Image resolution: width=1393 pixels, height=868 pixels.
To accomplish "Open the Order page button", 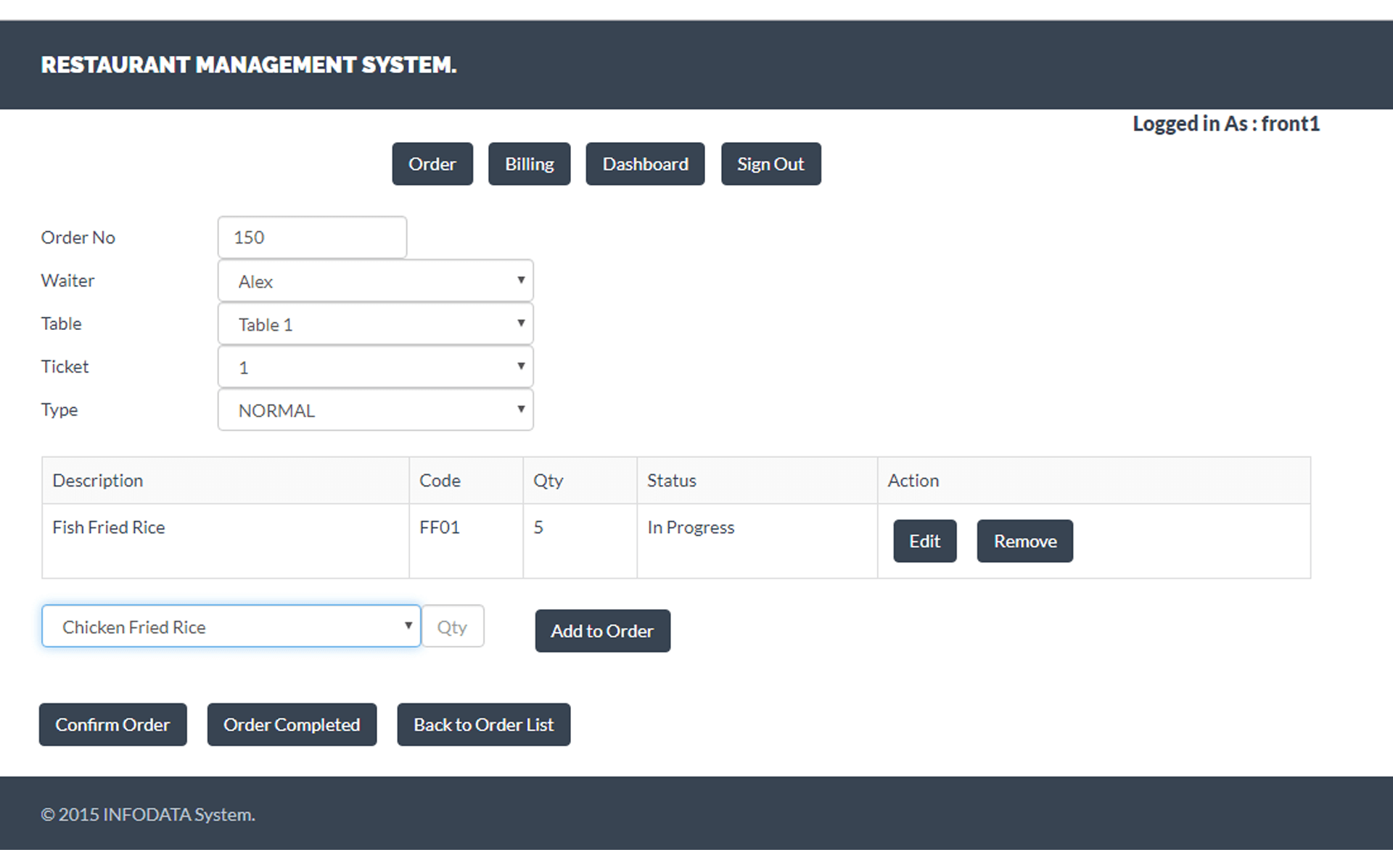I will click(x=432, y=164).
